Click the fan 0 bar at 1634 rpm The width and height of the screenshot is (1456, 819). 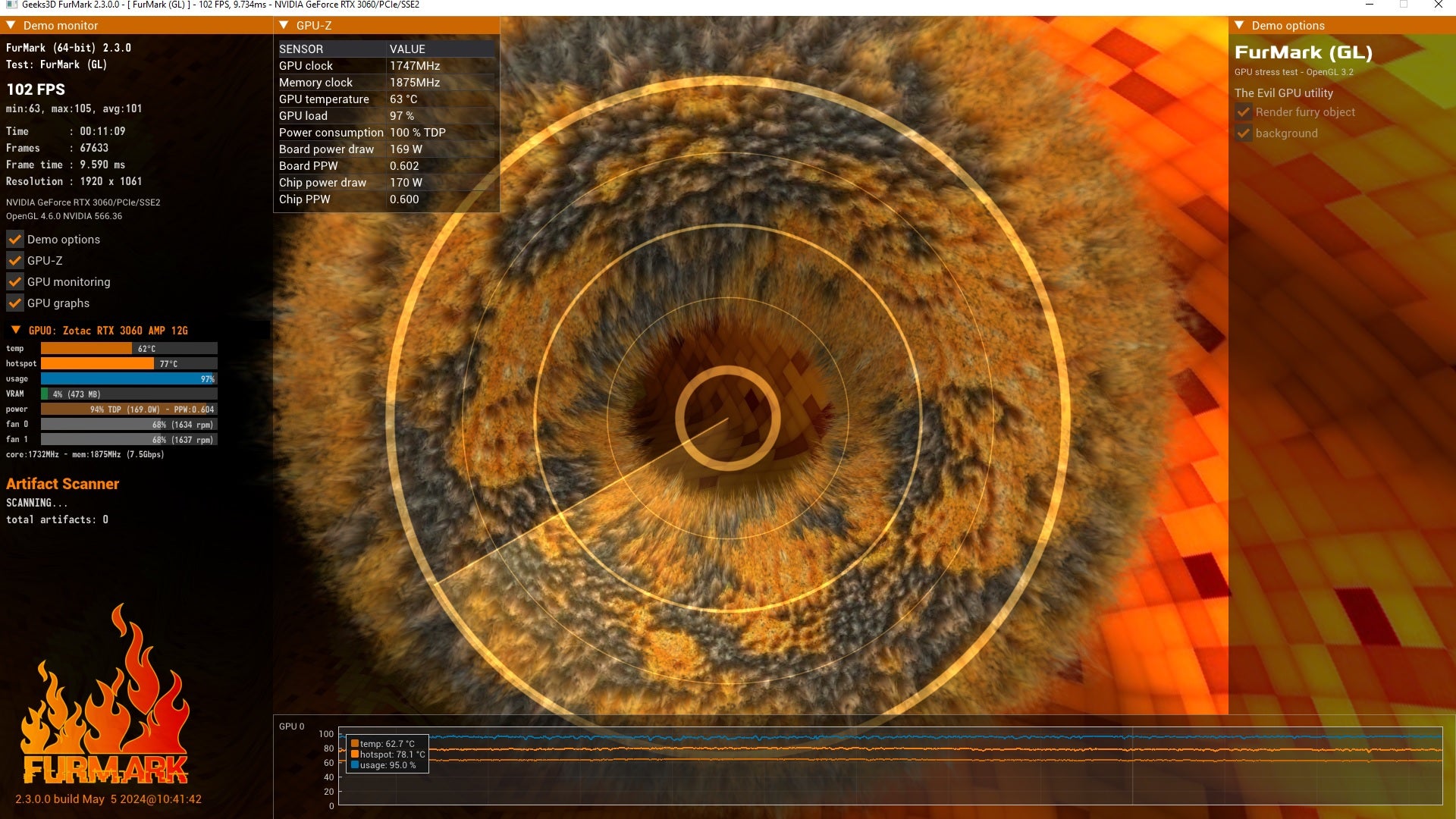coord(129,425)
